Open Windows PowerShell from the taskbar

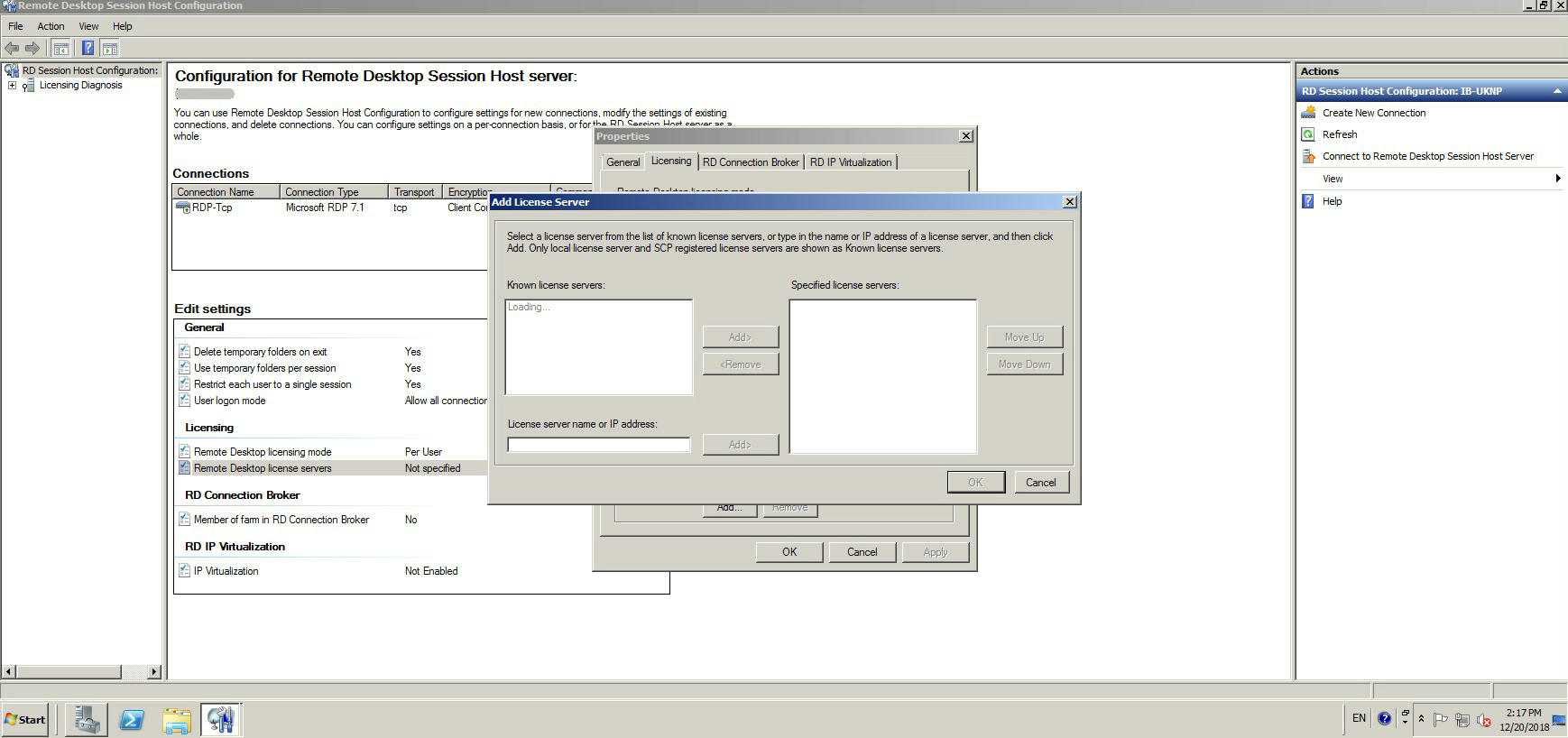click(x=132, y=719)
